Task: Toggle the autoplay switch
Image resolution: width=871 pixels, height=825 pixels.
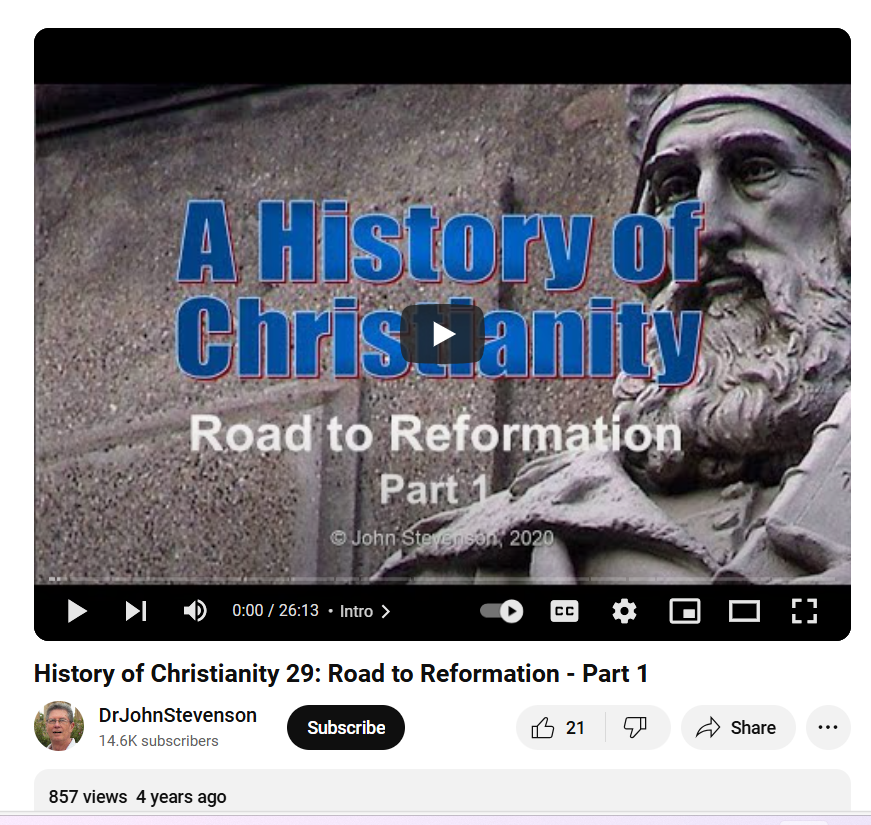Action: pos(502,611)
